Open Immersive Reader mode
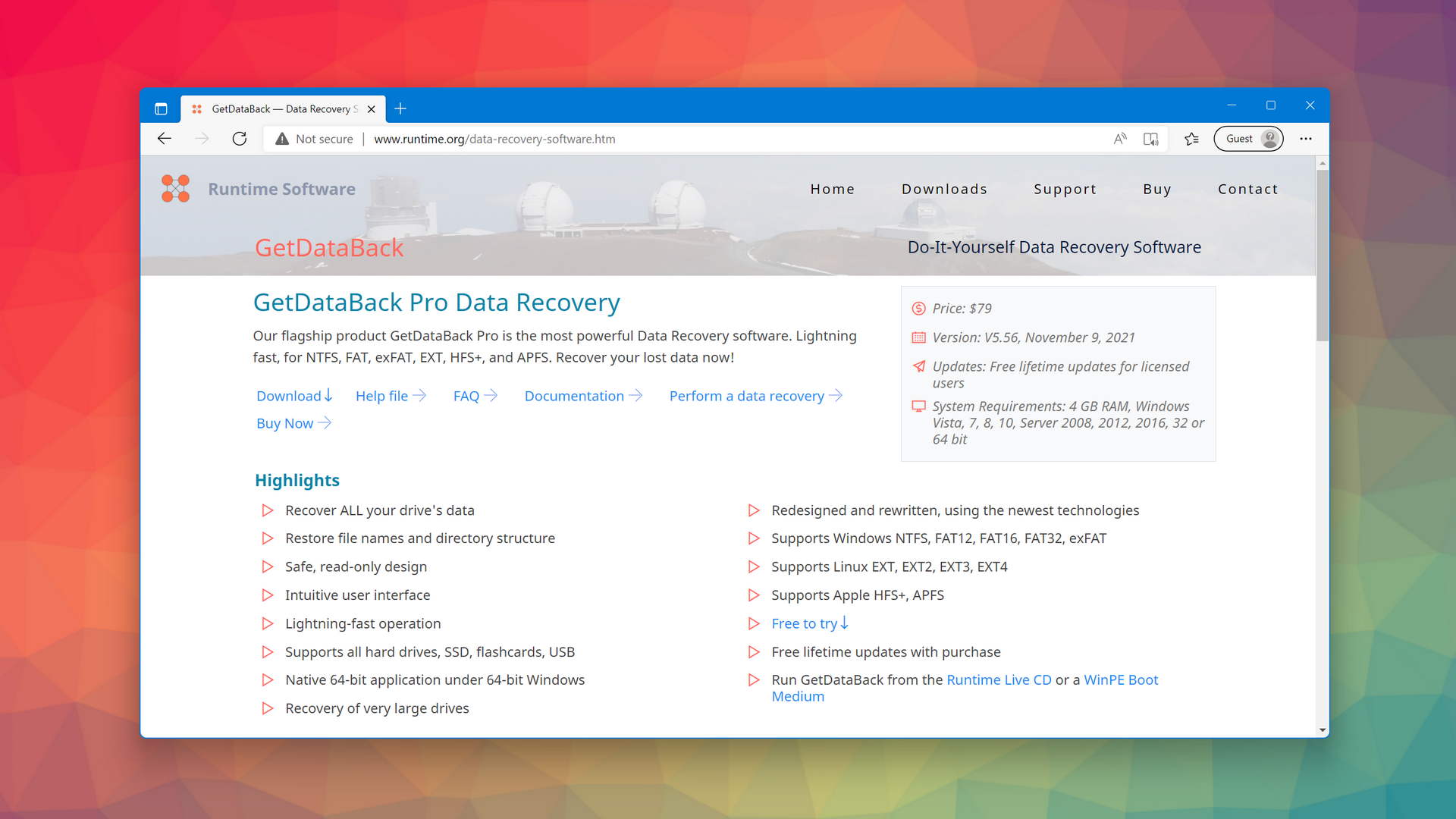Viewport: 1456px width, 819px height. (x=1151, y=139)
